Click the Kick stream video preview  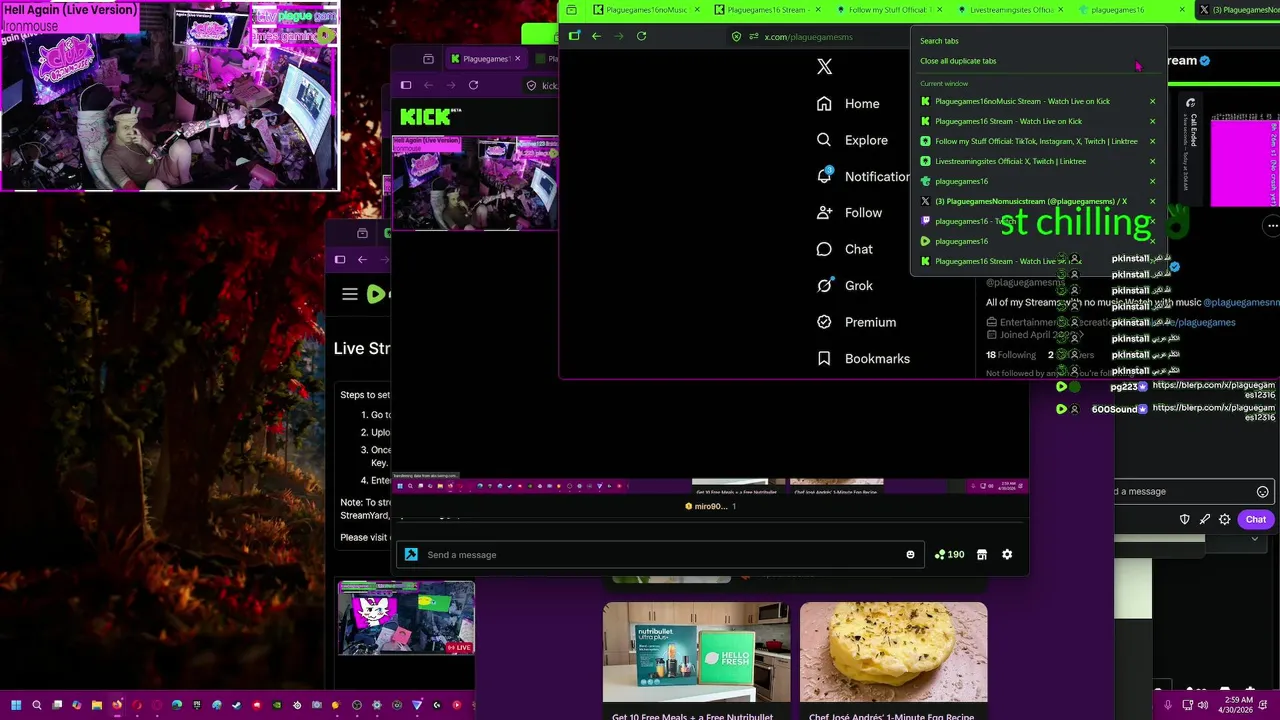475,183
